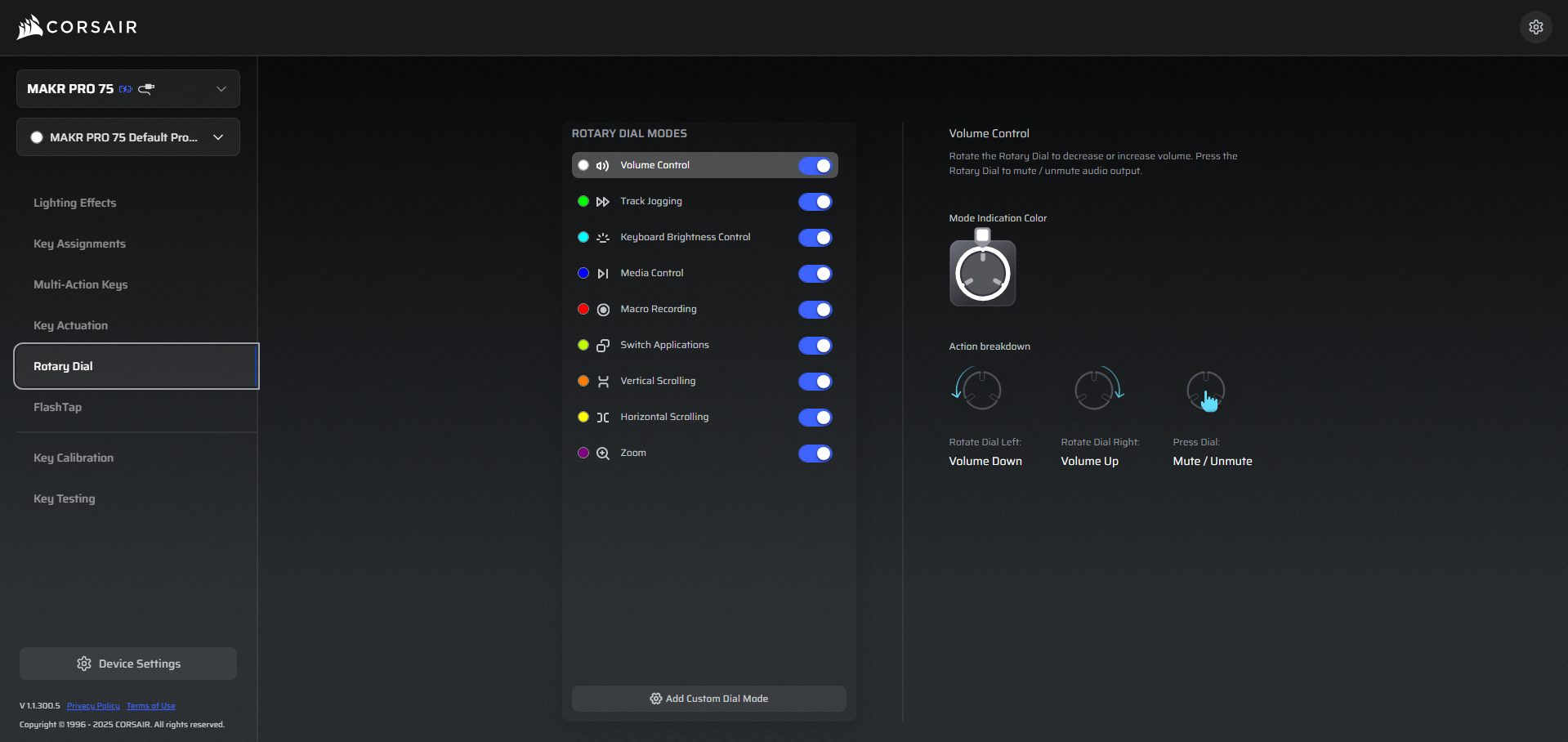Disable the Volume Control dial mode toggle

click(x=815, y=166)
